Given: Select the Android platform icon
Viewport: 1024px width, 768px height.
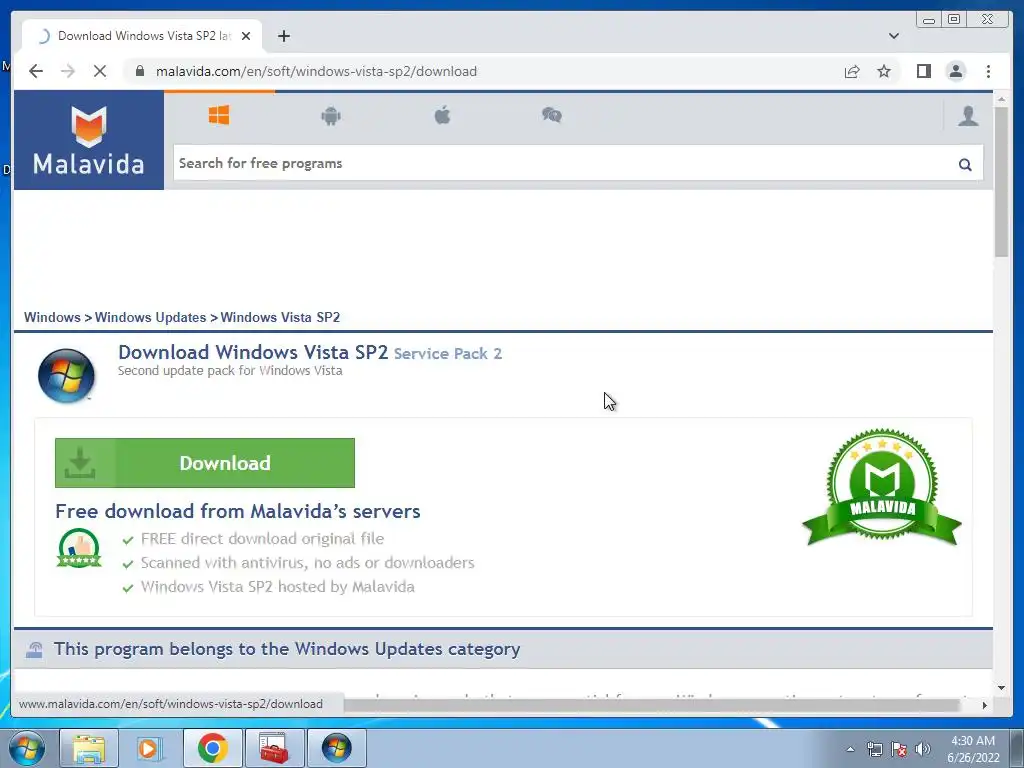Looking at the screenshot, I should point(331,116).
